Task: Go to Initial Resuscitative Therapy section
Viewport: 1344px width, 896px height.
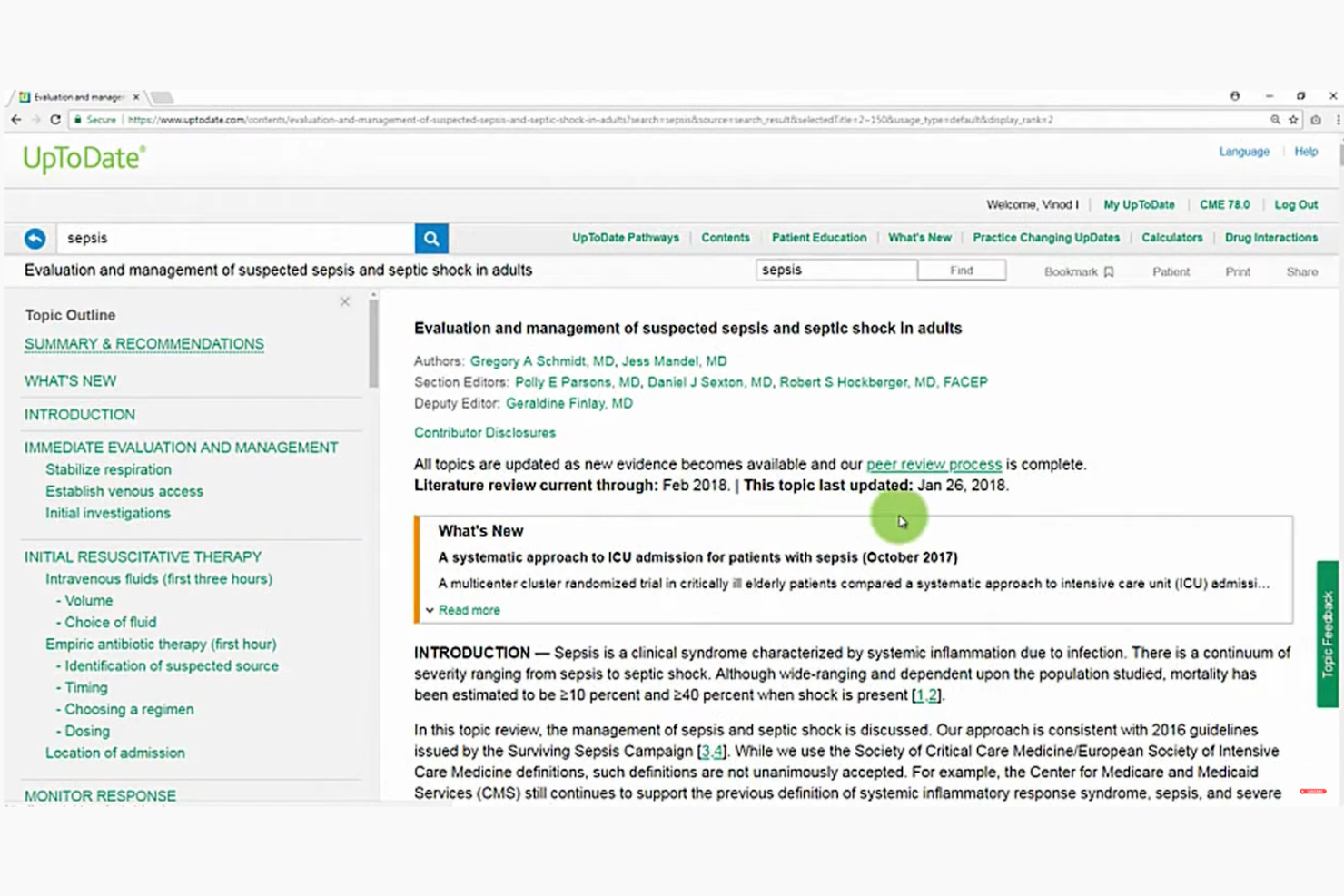Action: (x=143, y=556)
